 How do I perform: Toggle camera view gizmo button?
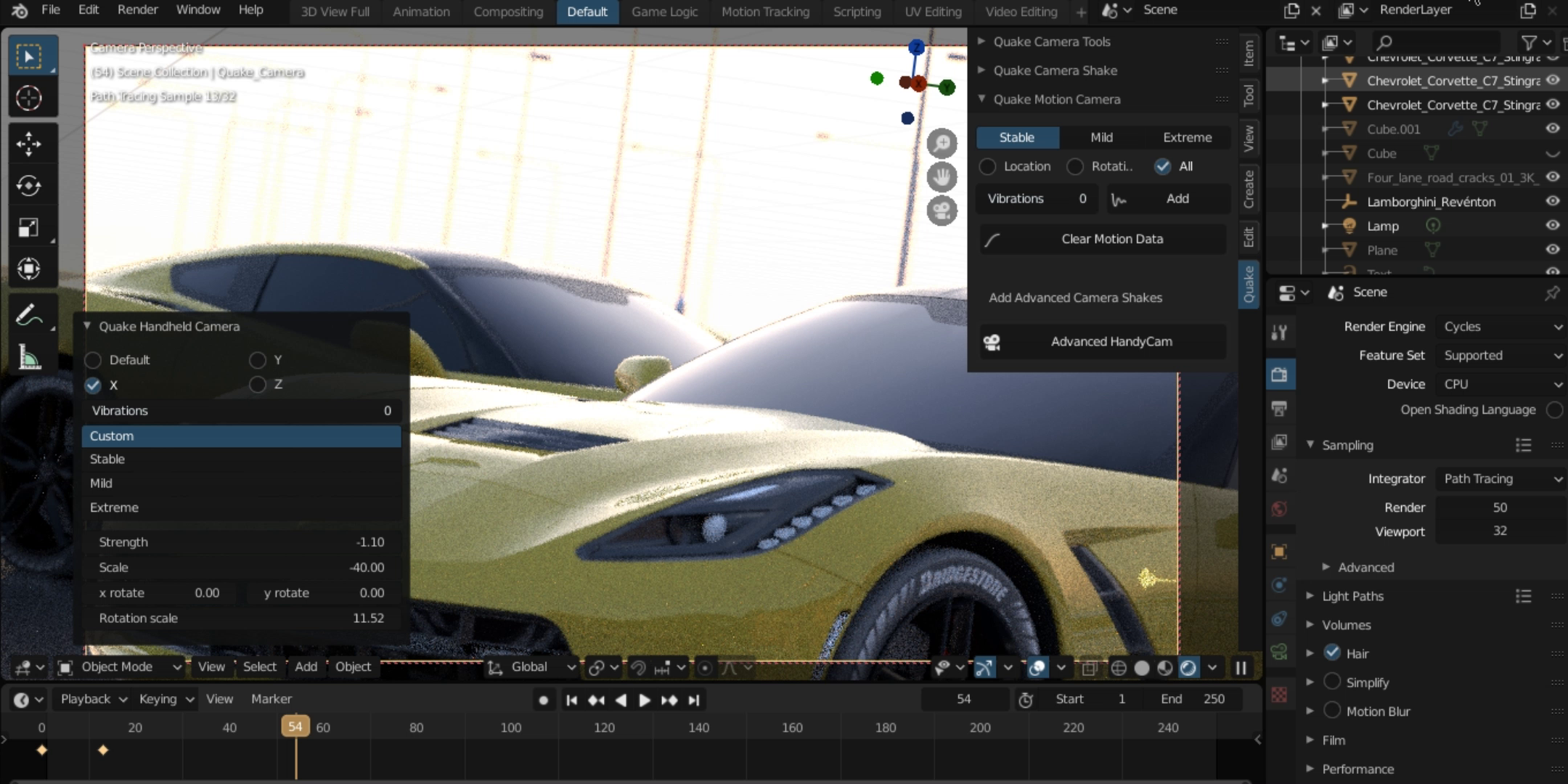(942, 211)
